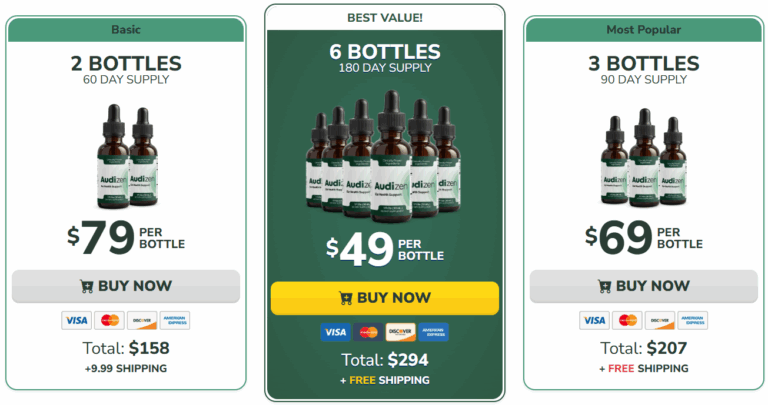The image size is (768, 405).
Task: Click Mastercard icon in Most Popular package
Action: pos(627,320)
